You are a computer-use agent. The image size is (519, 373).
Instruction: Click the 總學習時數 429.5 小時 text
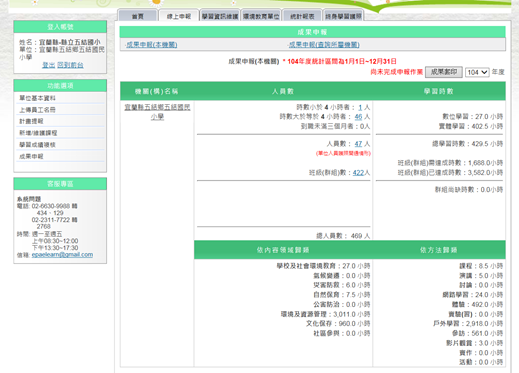coord(468,144)
